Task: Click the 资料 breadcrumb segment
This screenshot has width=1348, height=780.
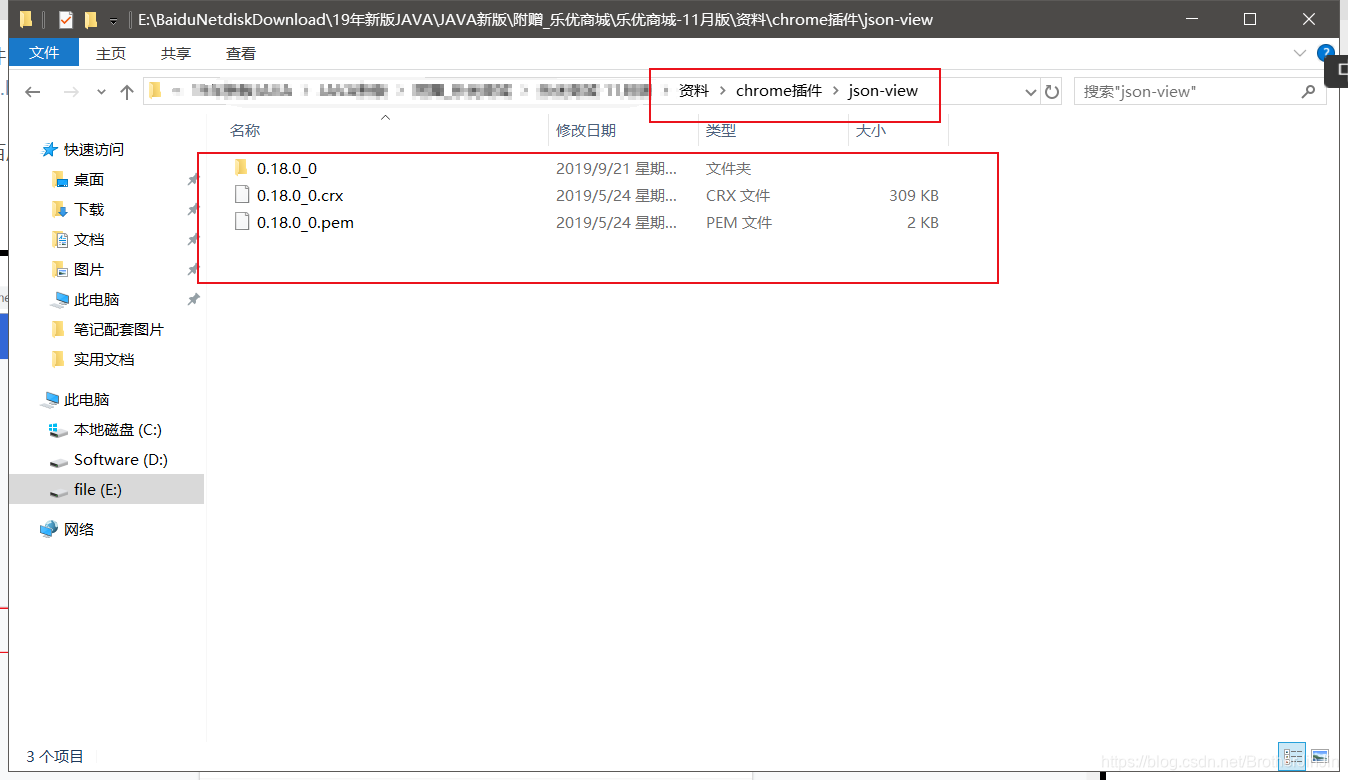Action: coord(694,91)
